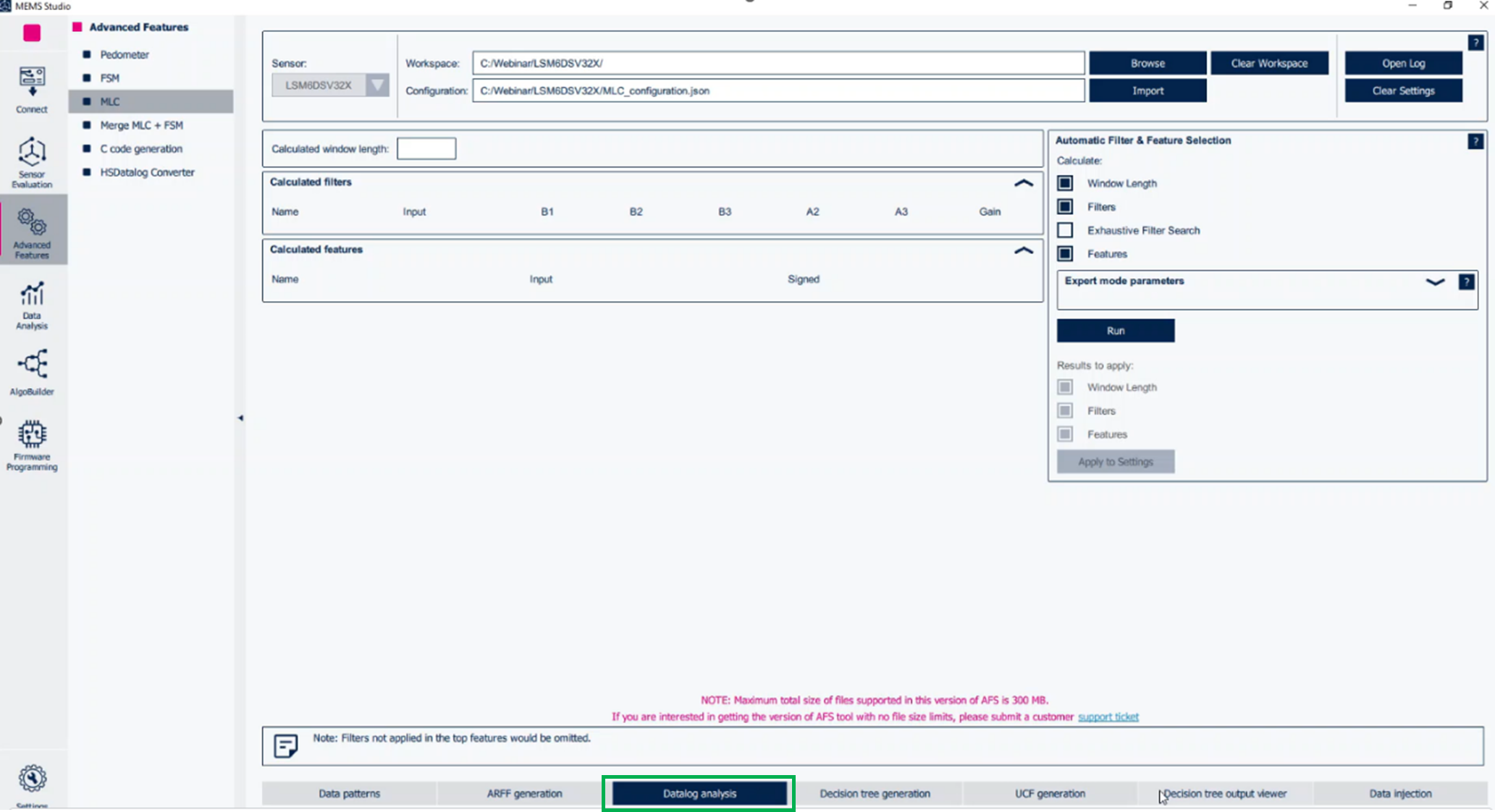Viewport: 1495px width, 812px height.
Task: Switch to the Decision tree generation tab
Action: point(875,793)
